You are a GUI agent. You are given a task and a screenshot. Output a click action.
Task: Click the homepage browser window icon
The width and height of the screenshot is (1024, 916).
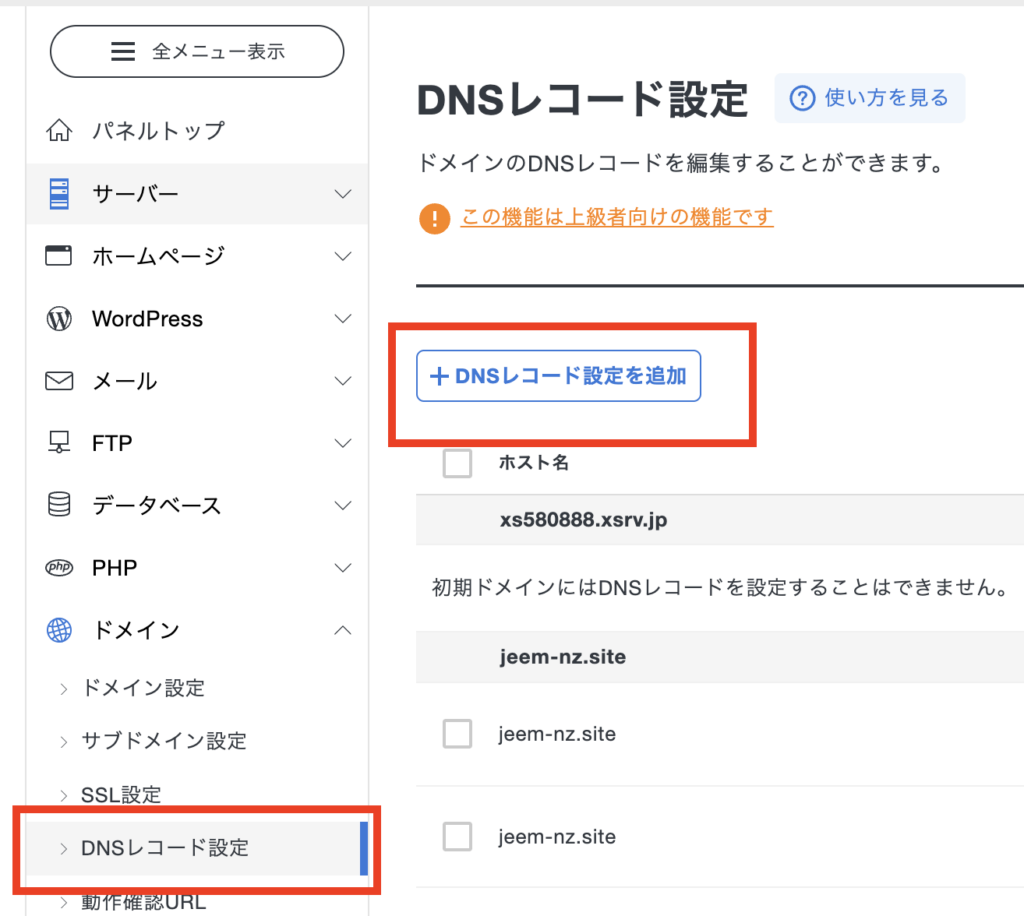pyautogui.click(x=60, y=256)
